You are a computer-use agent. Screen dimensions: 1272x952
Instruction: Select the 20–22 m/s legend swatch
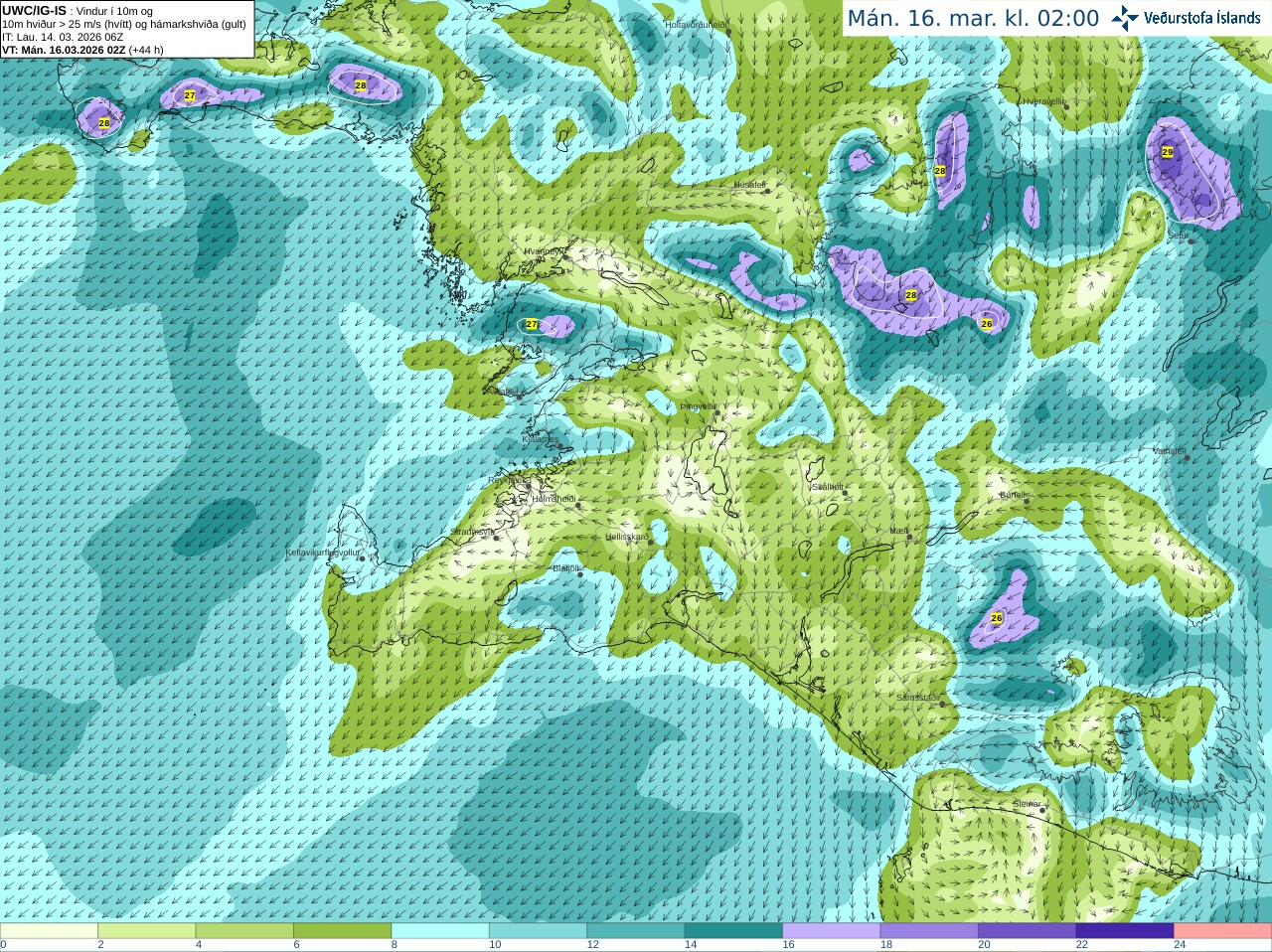coord(1028,930)
